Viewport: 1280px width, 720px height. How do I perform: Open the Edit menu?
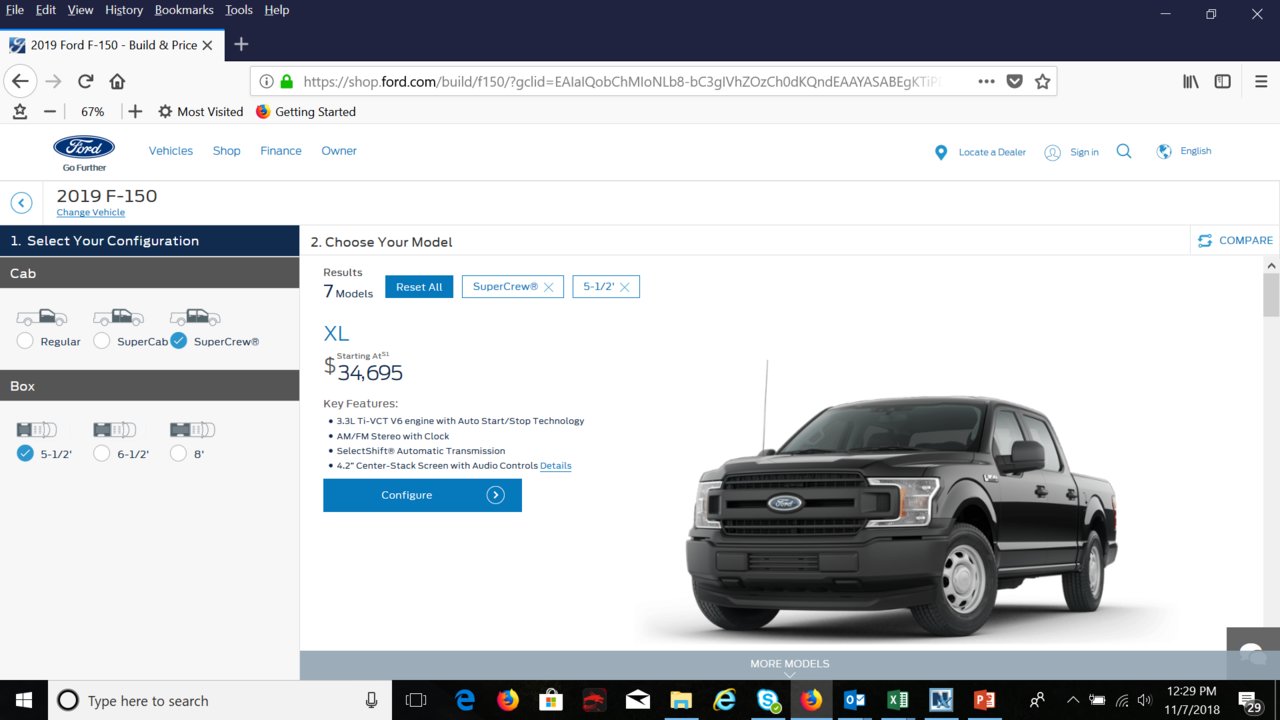[x=46, y=10]
